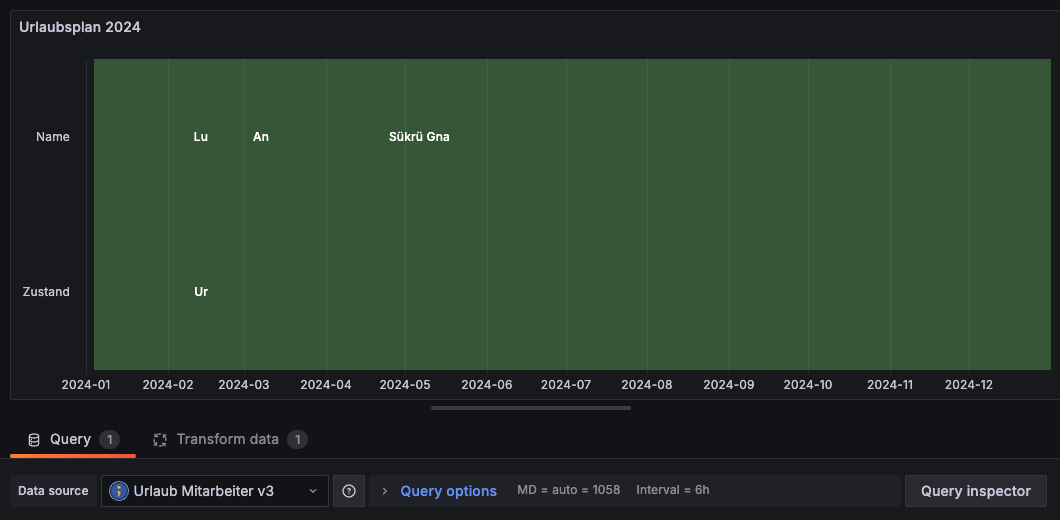Click the Lu segment in Name row
The width and height of the screenshot is (1060, 520).
(x=201, y=137)
